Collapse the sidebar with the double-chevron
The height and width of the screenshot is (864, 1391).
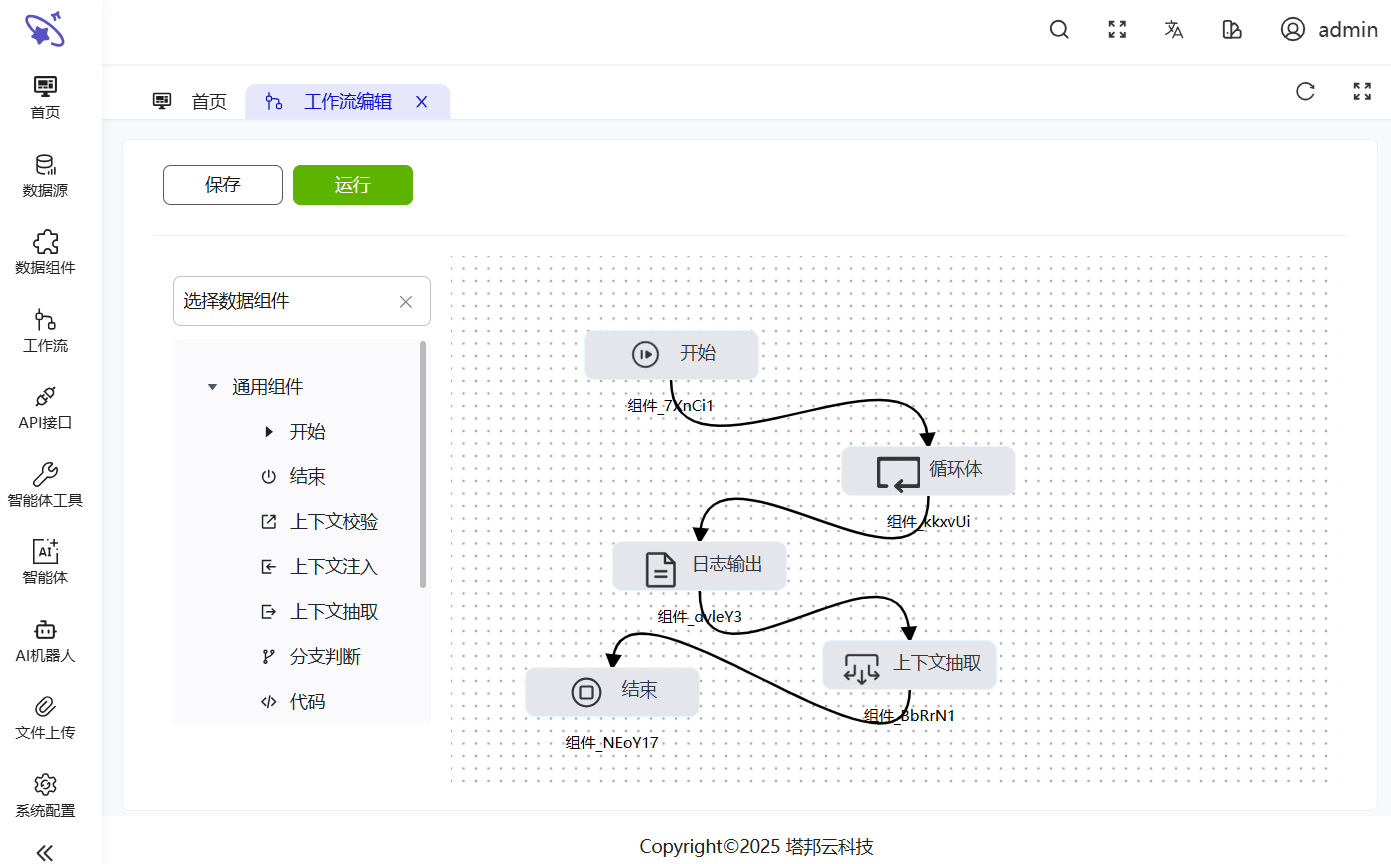(x=45, y=852)
